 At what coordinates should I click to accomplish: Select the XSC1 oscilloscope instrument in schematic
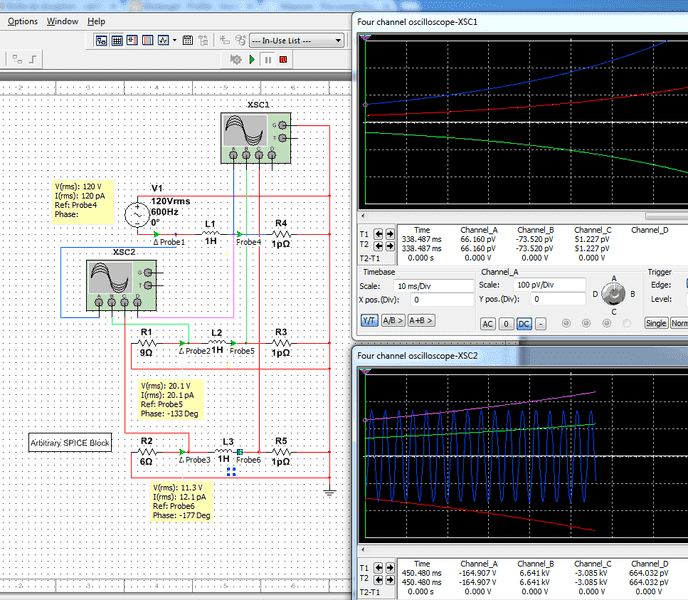[x=256, y=139]
